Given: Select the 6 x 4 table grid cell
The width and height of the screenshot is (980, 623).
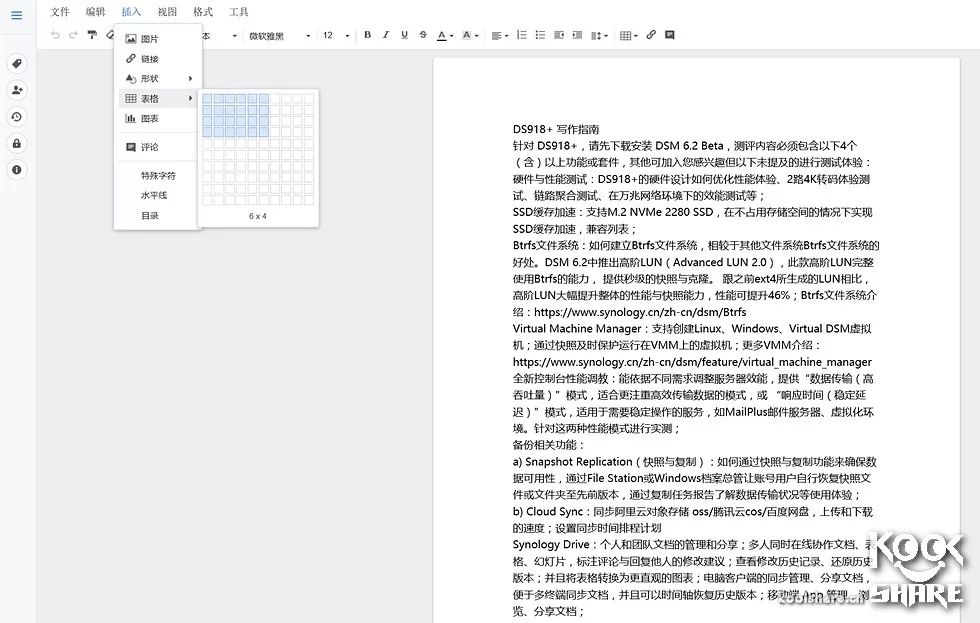Looking at the screenshot, I should point(264,132).
